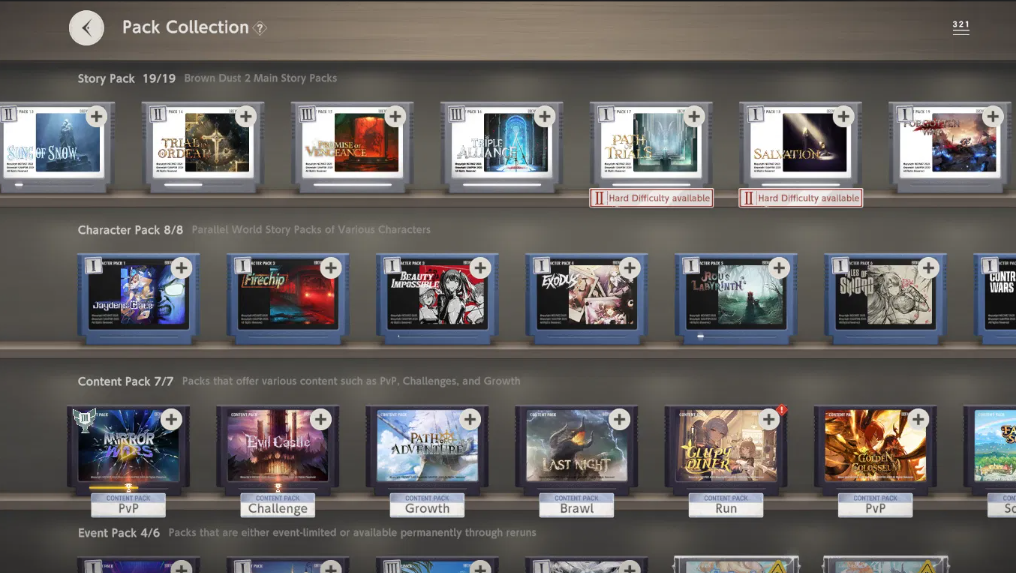Screen dimensions: 1016x573
Task: Click the Story Pack 19/19 heading
Action: (126, 78)
